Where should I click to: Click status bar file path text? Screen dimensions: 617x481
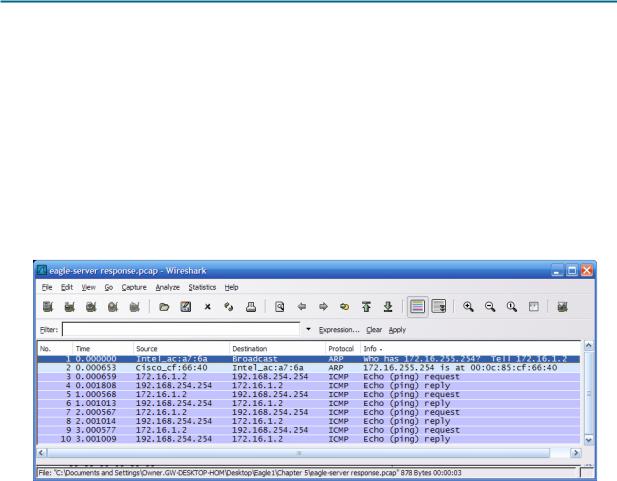250,472
